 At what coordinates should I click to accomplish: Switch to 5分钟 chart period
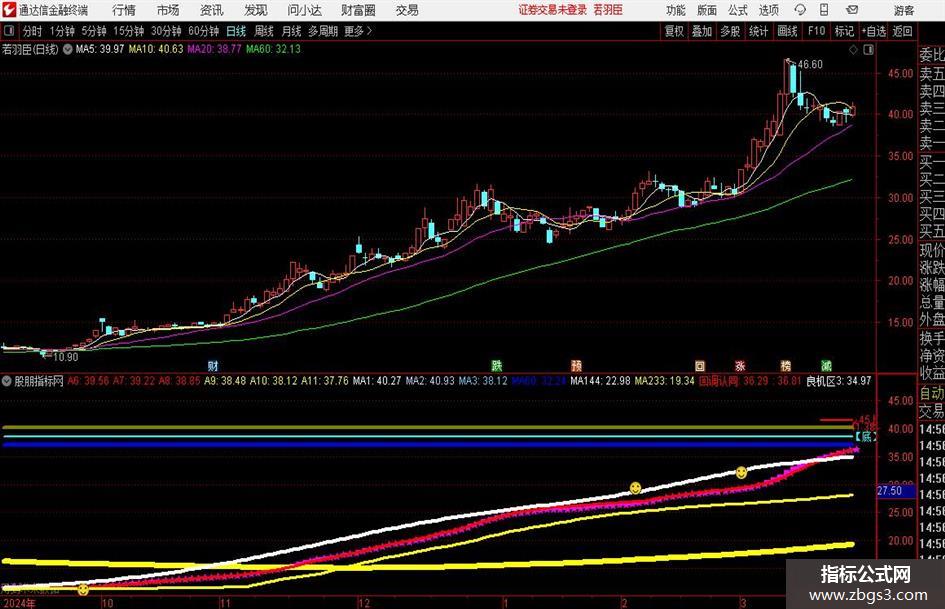[x=94, y=31]
